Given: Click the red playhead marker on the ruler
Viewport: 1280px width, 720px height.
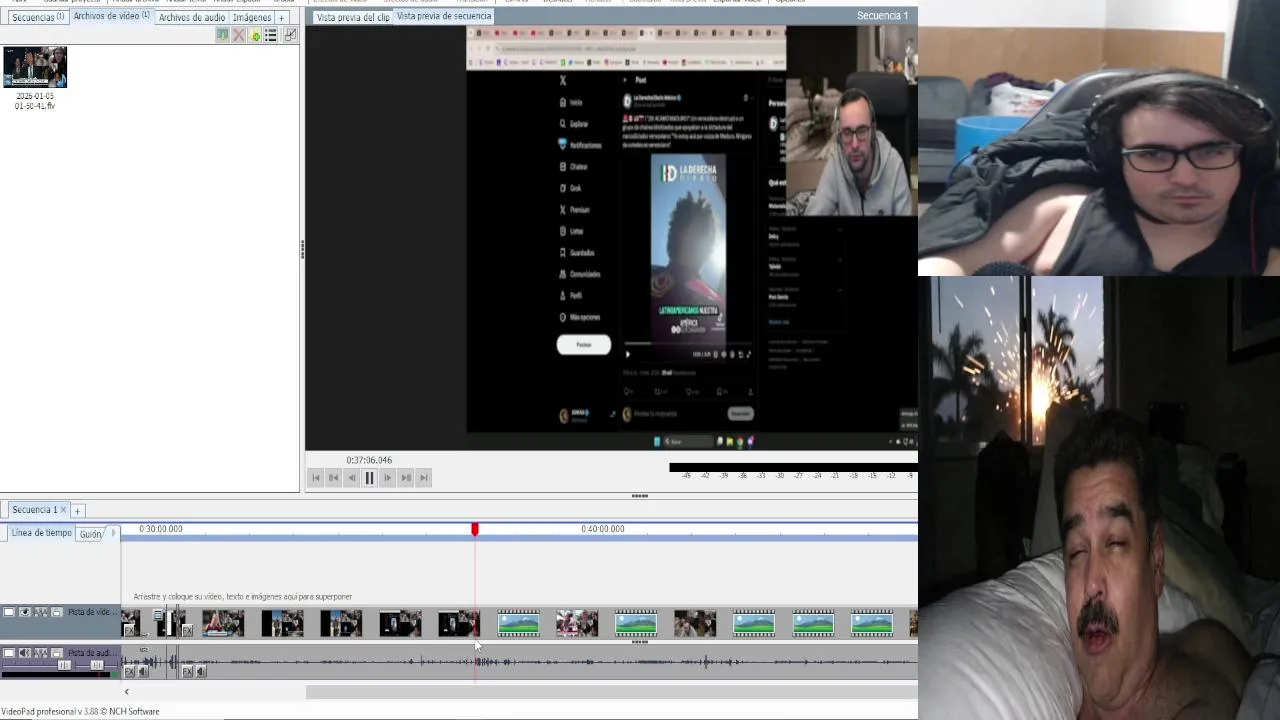Looking at the screenshot, I should (475, 529).
